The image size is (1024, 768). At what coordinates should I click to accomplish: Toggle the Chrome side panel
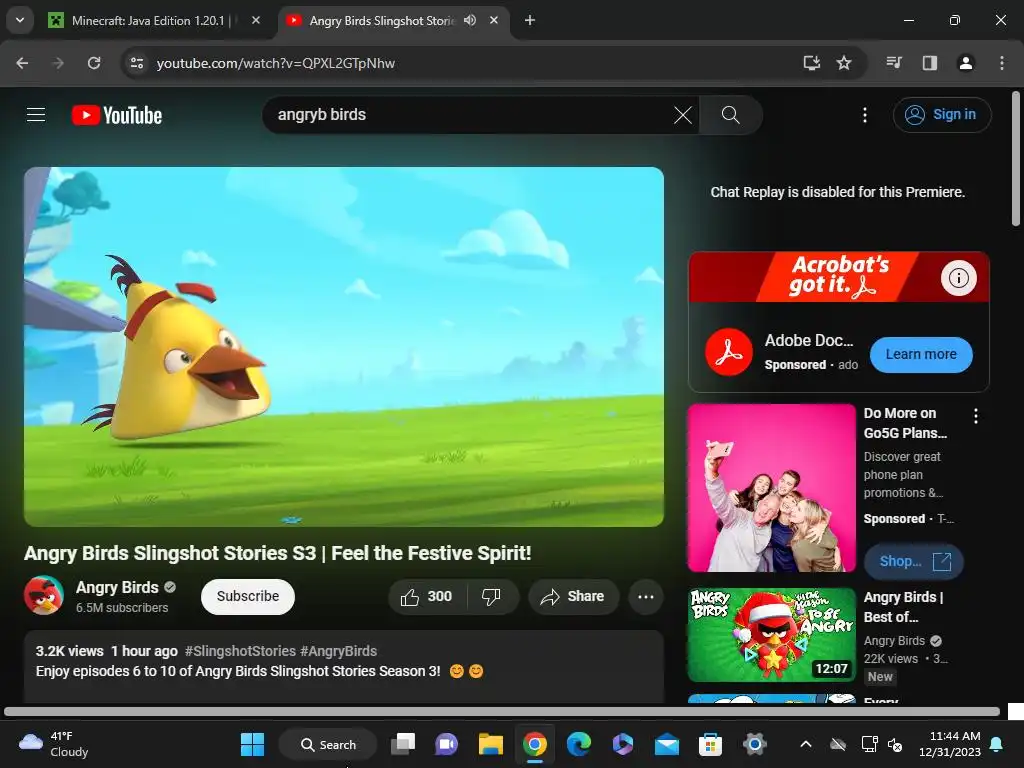tap(929, 63)
